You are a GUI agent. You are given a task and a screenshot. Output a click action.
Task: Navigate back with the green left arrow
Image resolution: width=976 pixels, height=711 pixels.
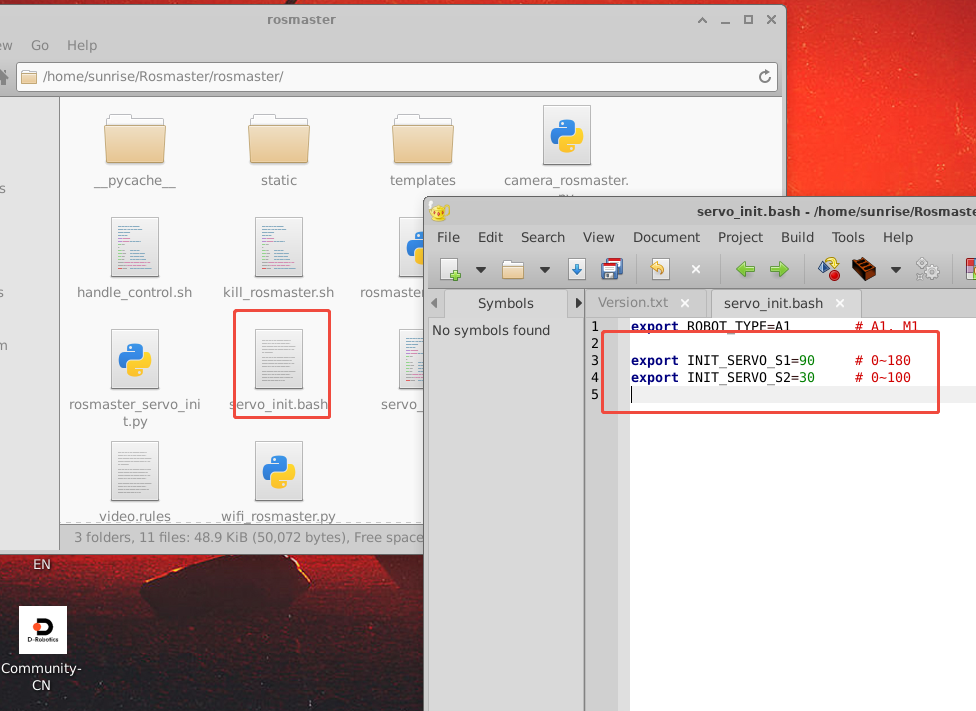[x=745, y=269]
